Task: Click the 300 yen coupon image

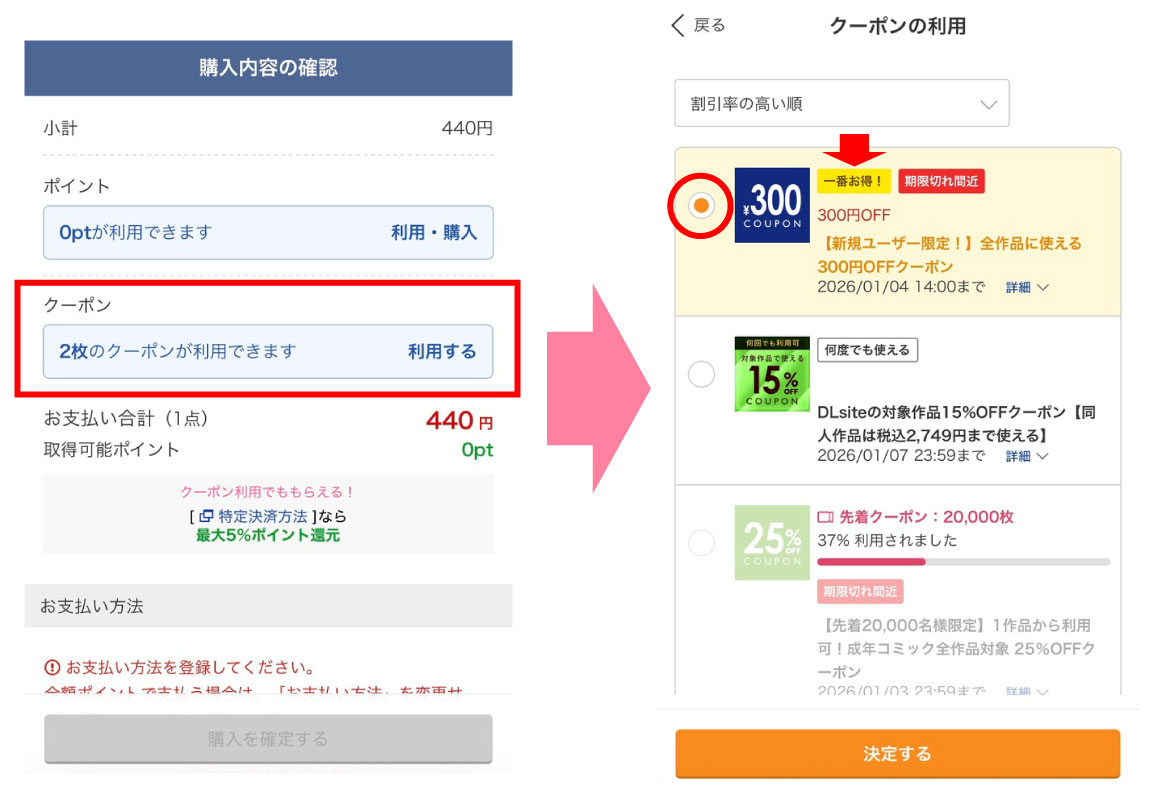Action: pyautogui.click(x=771, y=205)
